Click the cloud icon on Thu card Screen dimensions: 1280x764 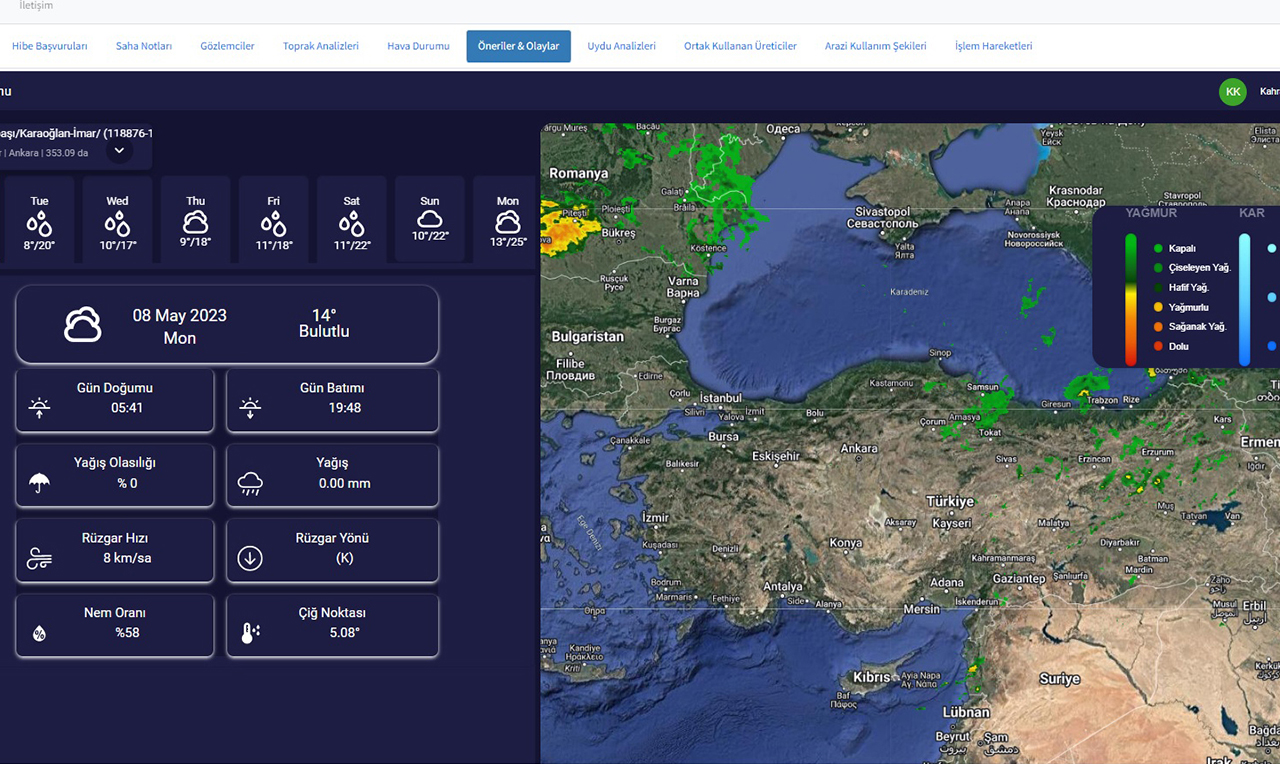click(x=195, y=222)
